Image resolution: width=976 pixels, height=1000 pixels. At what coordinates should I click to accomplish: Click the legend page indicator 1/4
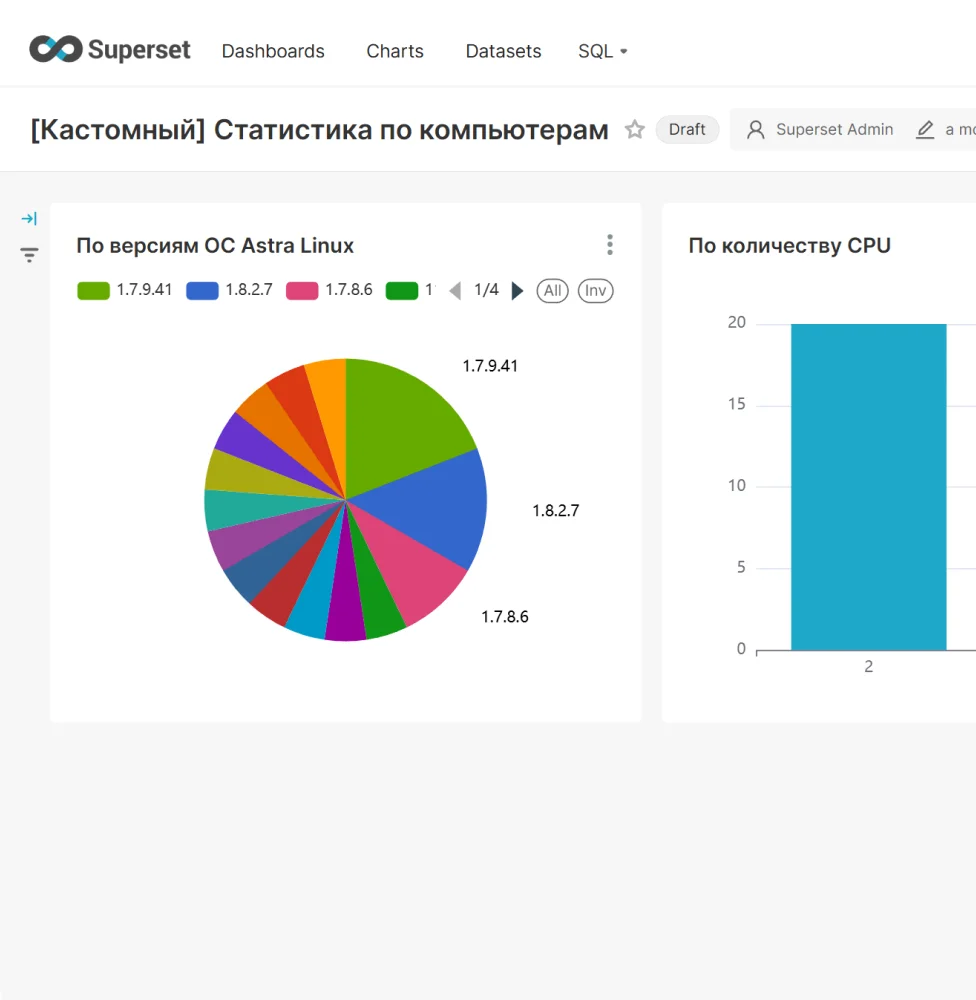click(x=486, y=290)
